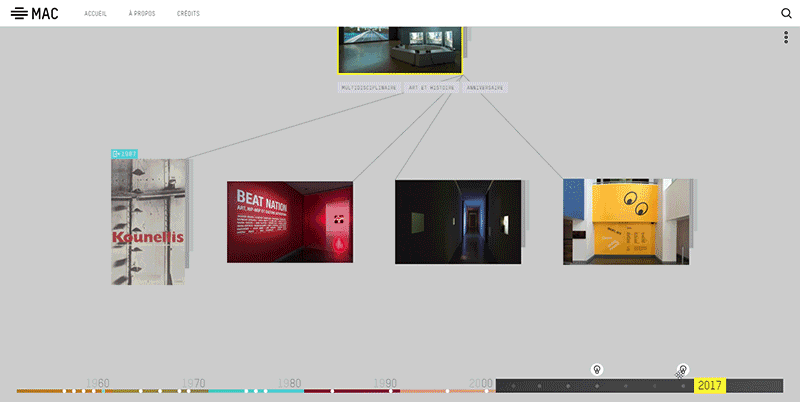
Task: Click the MAC logo
Action: pos(35,13)
